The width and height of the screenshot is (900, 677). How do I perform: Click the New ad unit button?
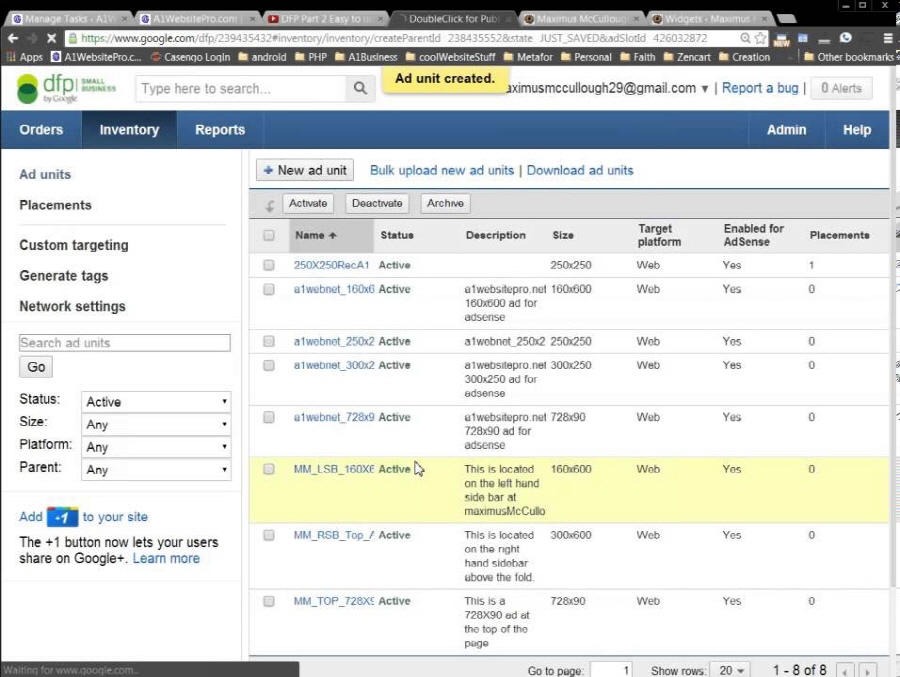pos(304,170)
